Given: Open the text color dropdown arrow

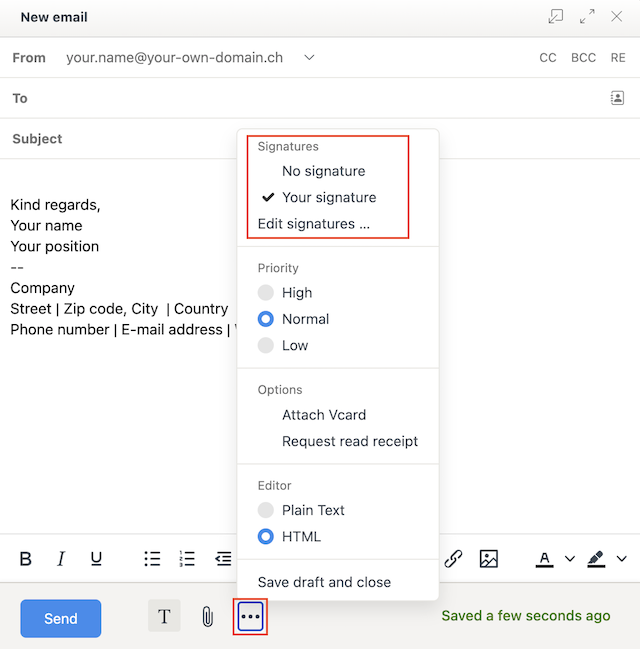Looking at the screenshot, I should coord(570,559).
